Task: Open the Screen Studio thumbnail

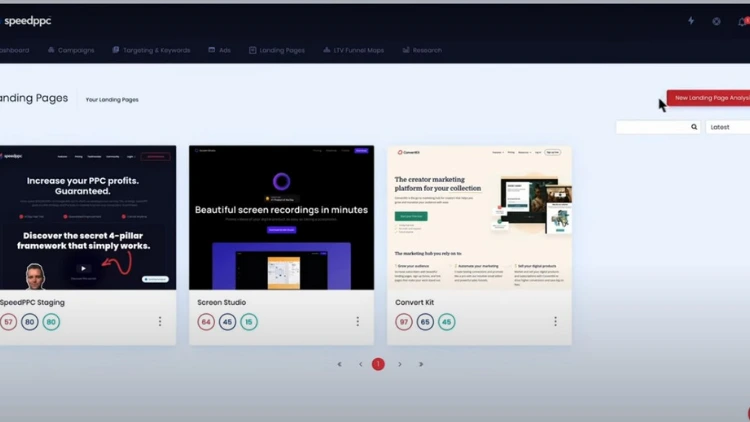Action: 281,218
